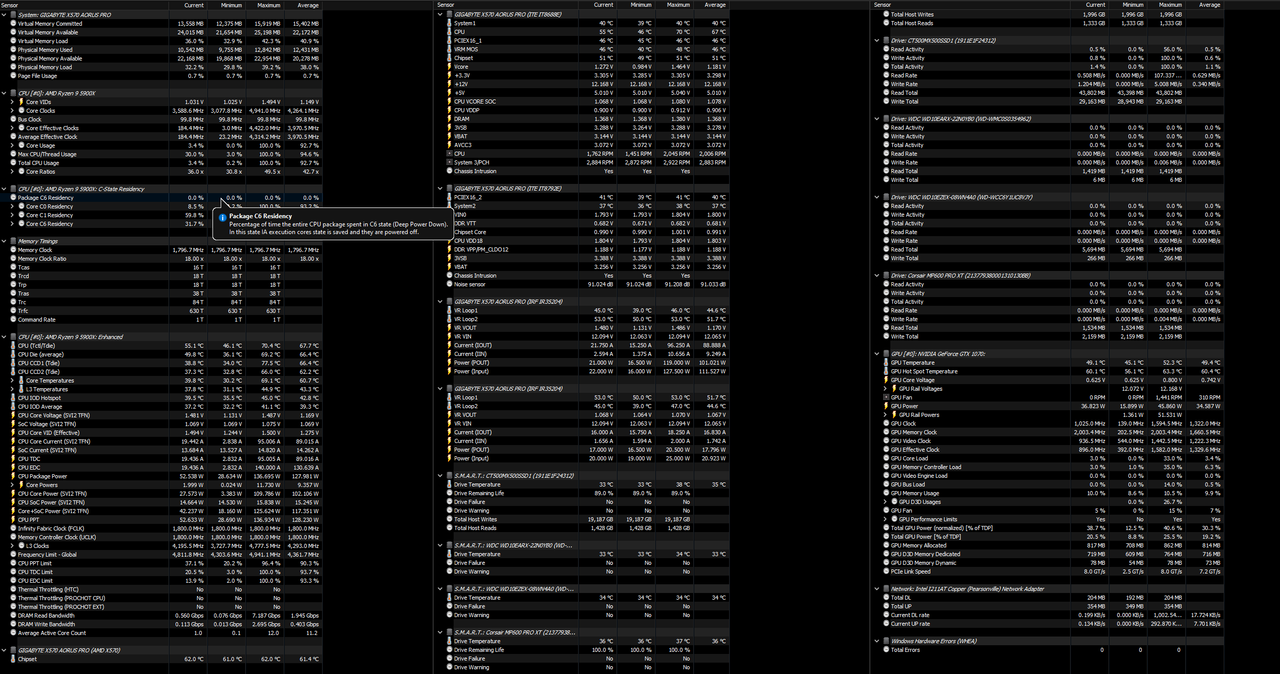The height and width of the screenshot is (674, 1280).
Task: Click the VRM MOS temperature icon
Action: (449, 49)
